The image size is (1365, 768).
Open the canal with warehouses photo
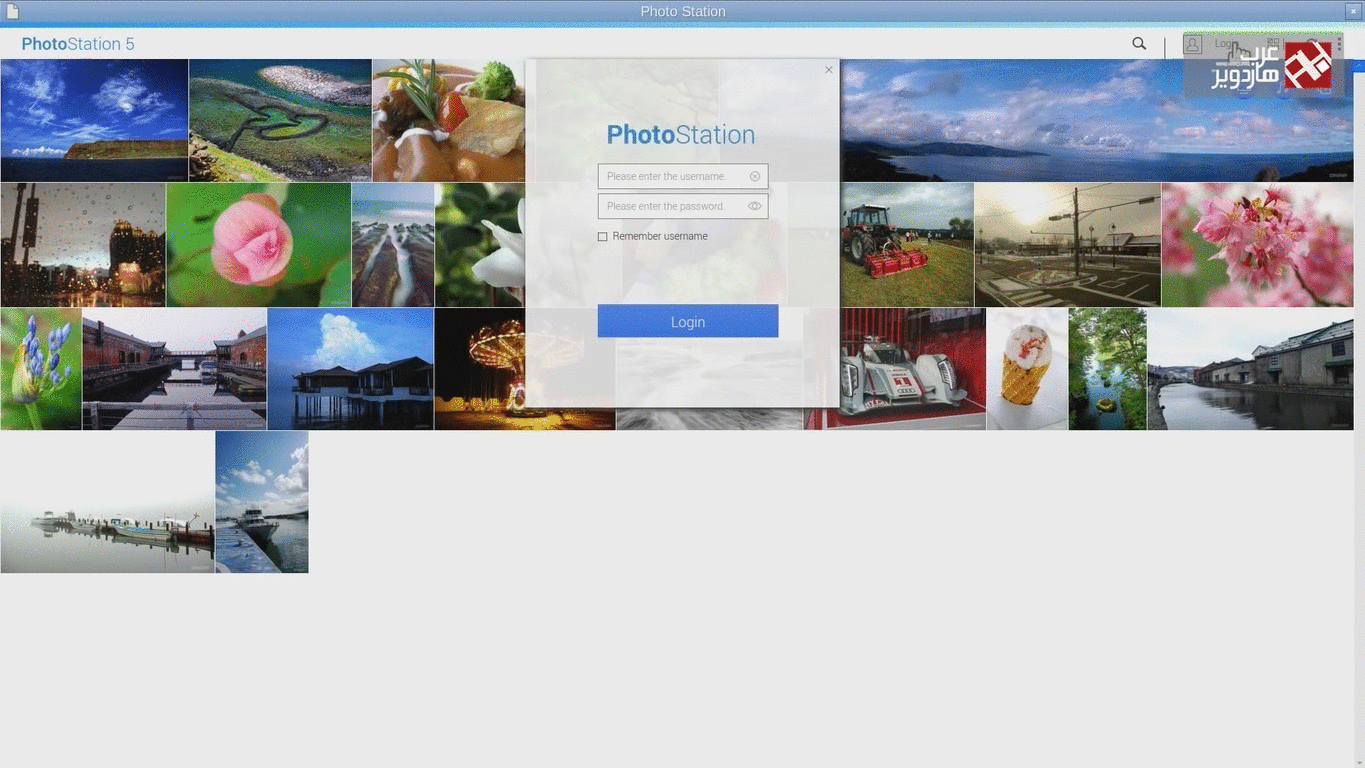(1250, 369)
